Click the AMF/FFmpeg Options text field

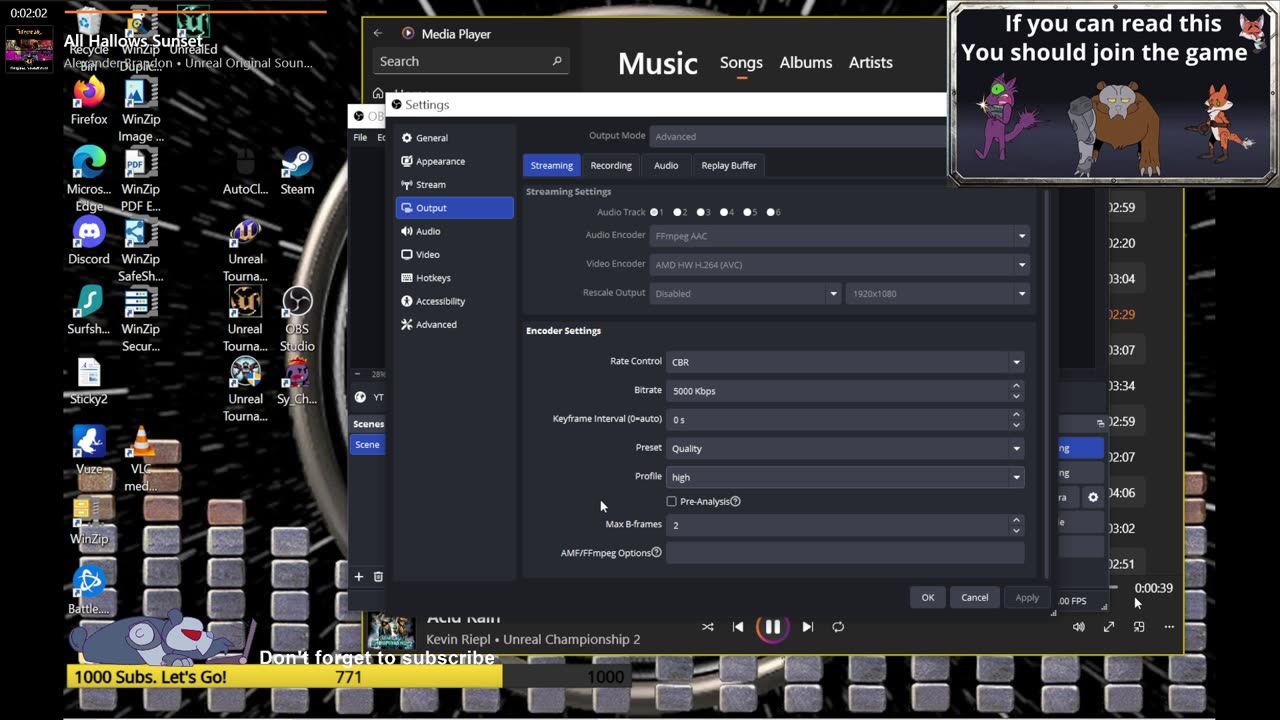[x=845, y=553]
